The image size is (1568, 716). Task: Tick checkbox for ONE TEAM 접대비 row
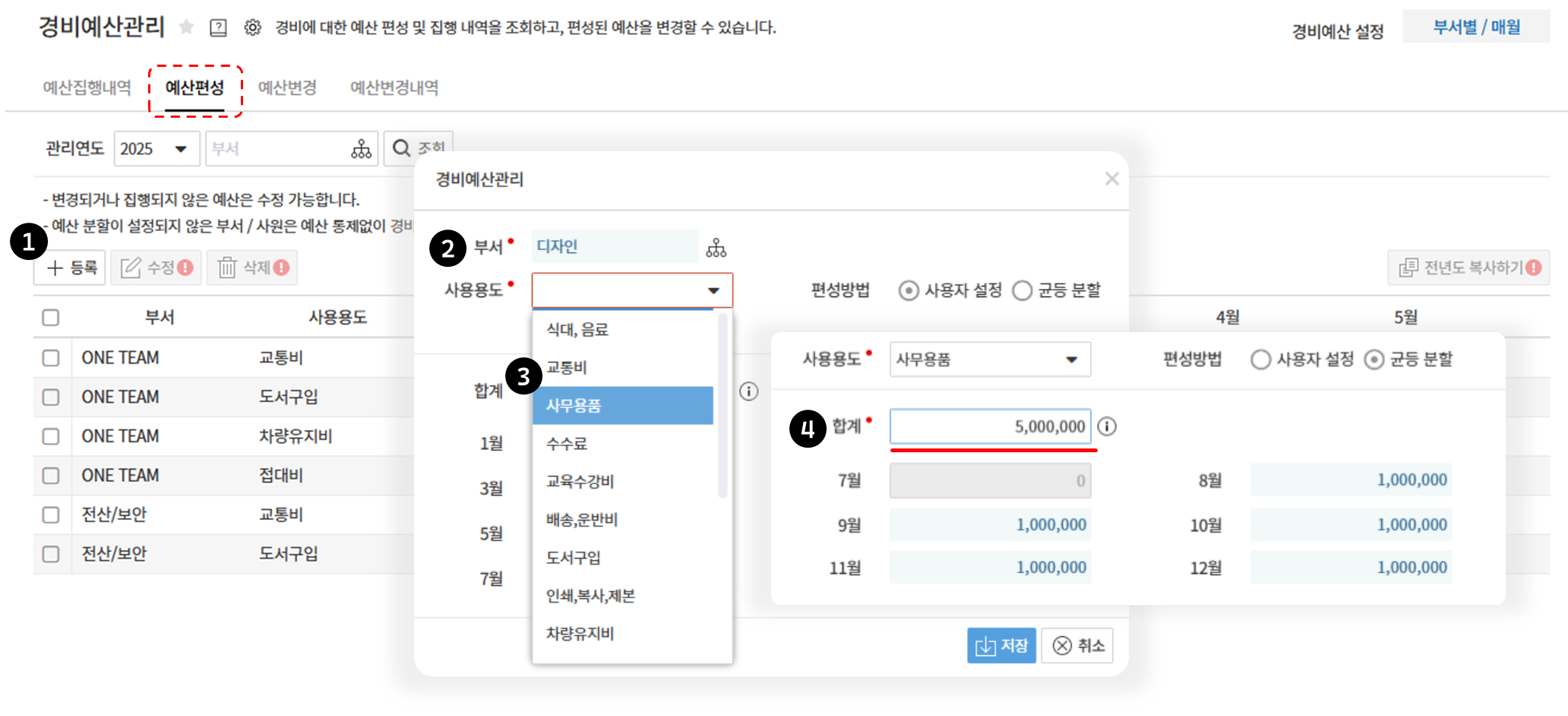(x=51, y=476)
